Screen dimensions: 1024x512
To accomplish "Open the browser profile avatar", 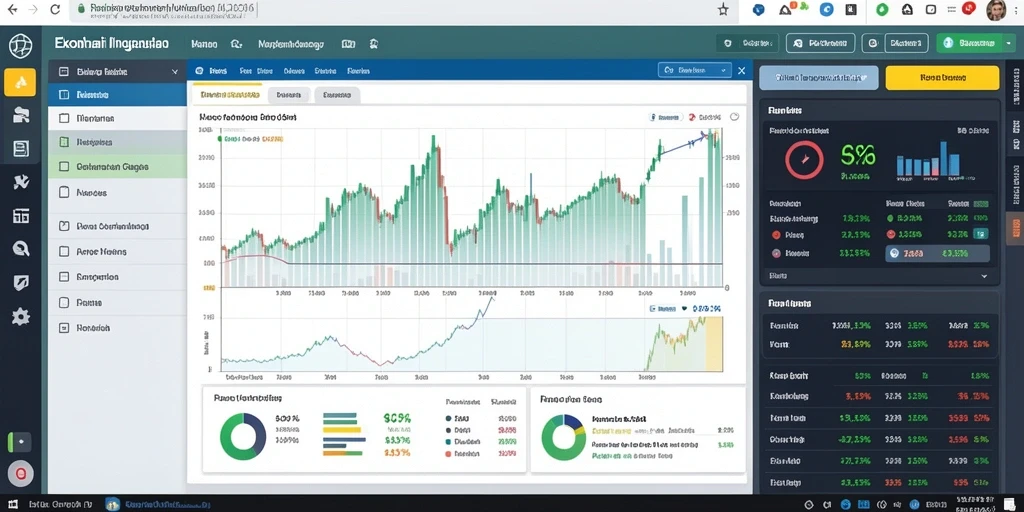I will (997, 10).
